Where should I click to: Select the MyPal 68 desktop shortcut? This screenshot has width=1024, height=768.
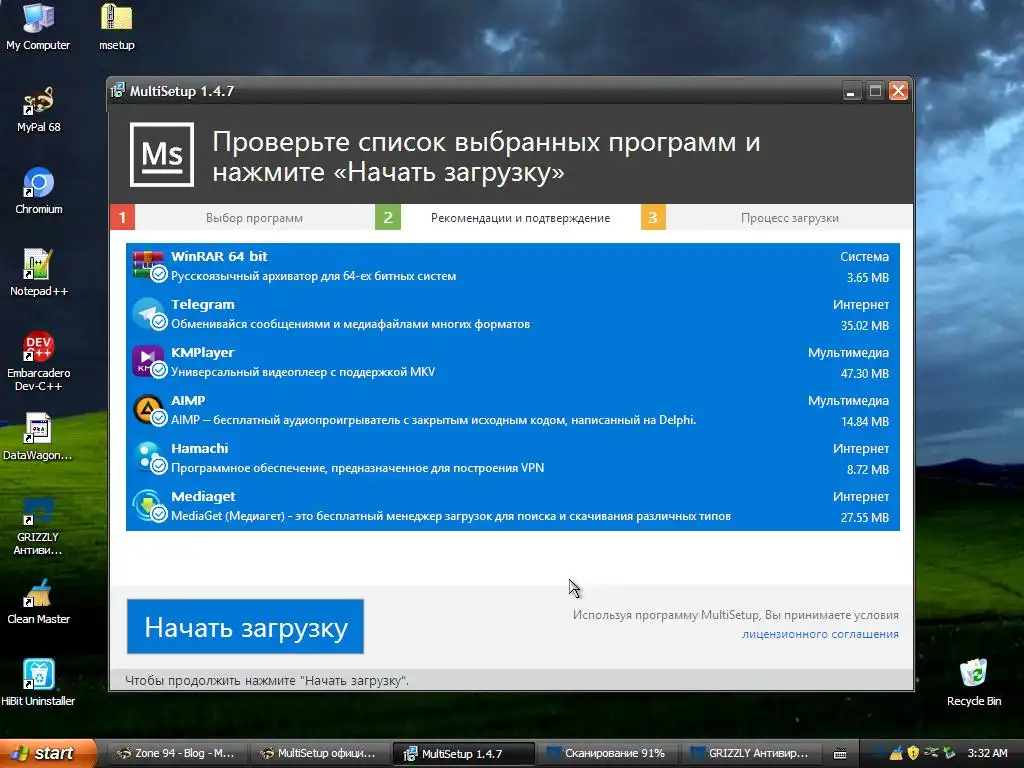[38, 110]
